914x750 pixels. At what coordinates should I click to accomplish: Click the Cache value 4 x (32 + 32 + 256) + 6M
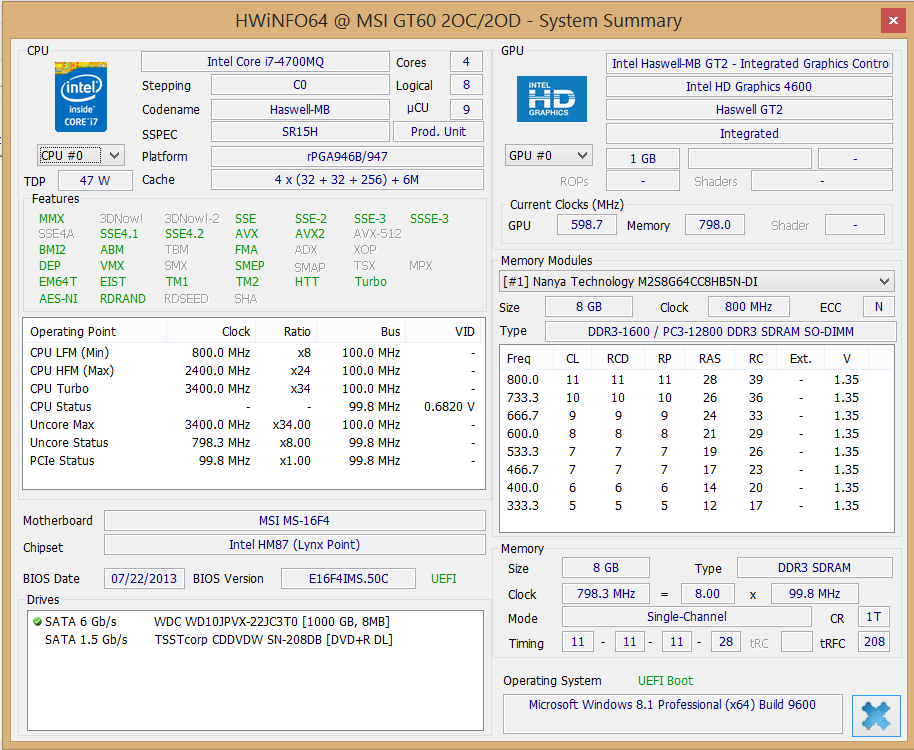[347, 180]
